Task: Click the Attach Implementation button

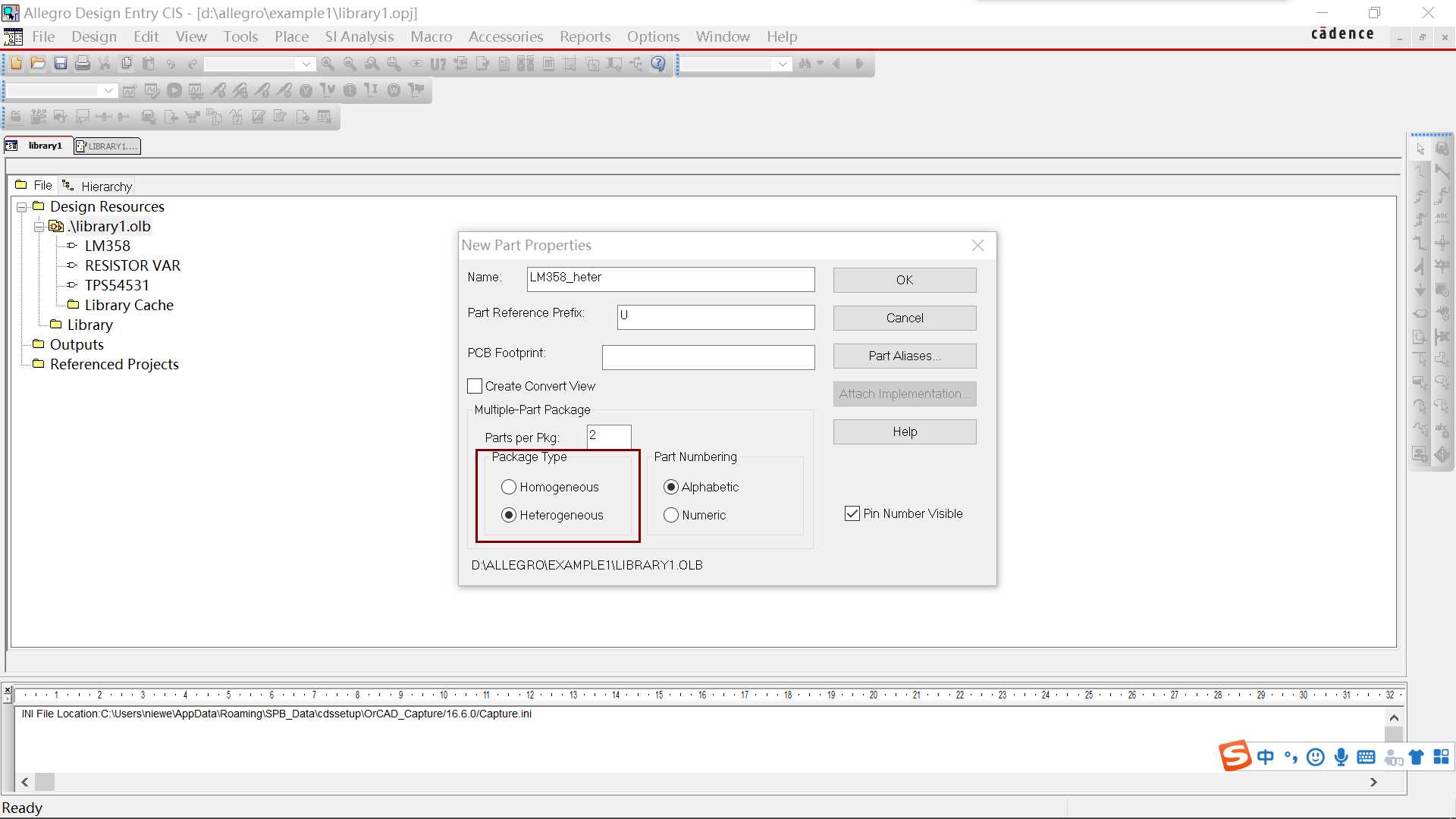Action: pyautogui.click(x=905, y=394)
